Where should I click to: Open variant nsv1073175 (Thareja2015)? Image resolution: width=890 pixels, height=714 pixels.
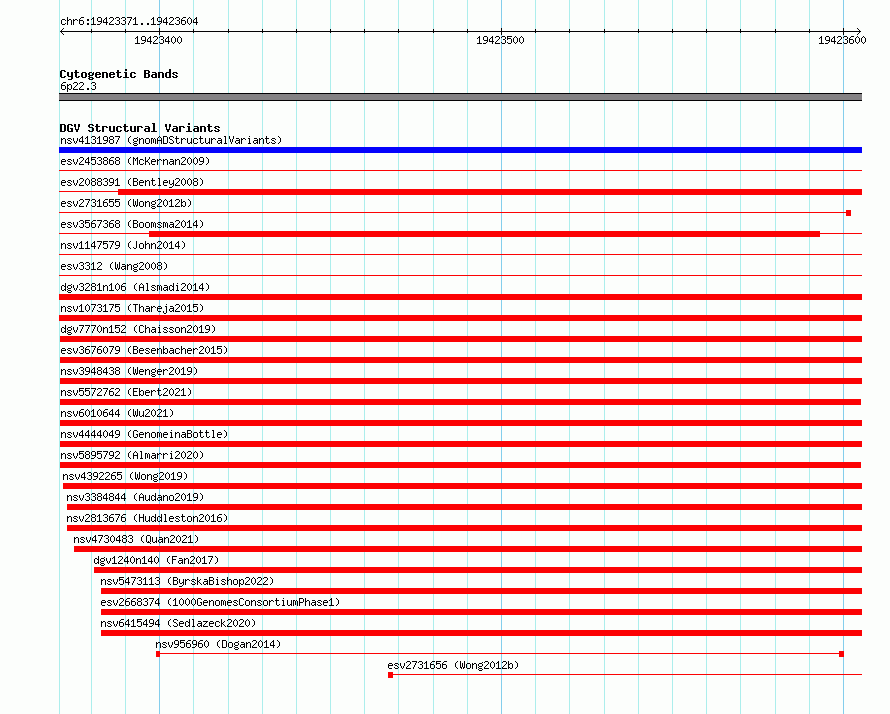(132, 308)
